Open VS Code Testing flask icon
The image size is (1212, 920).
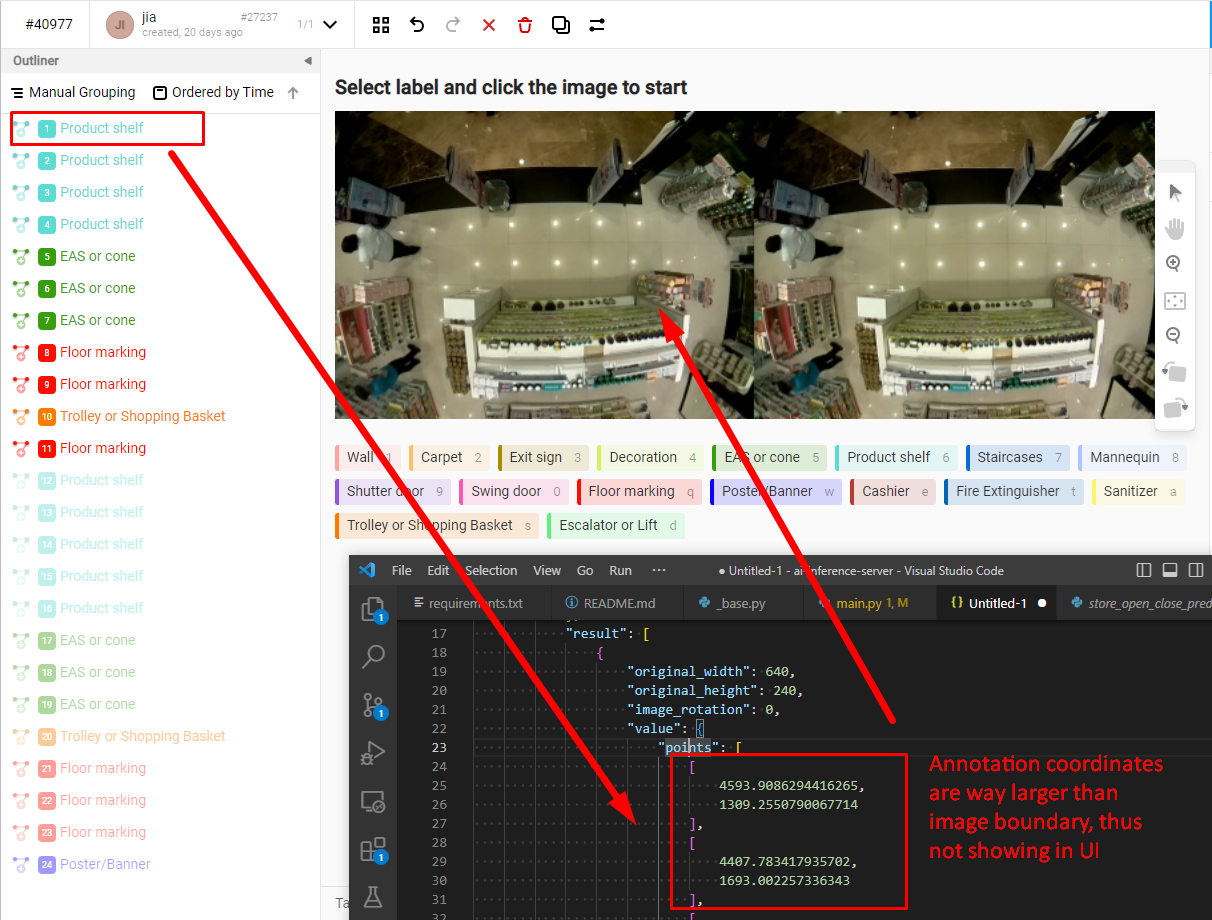373,897
